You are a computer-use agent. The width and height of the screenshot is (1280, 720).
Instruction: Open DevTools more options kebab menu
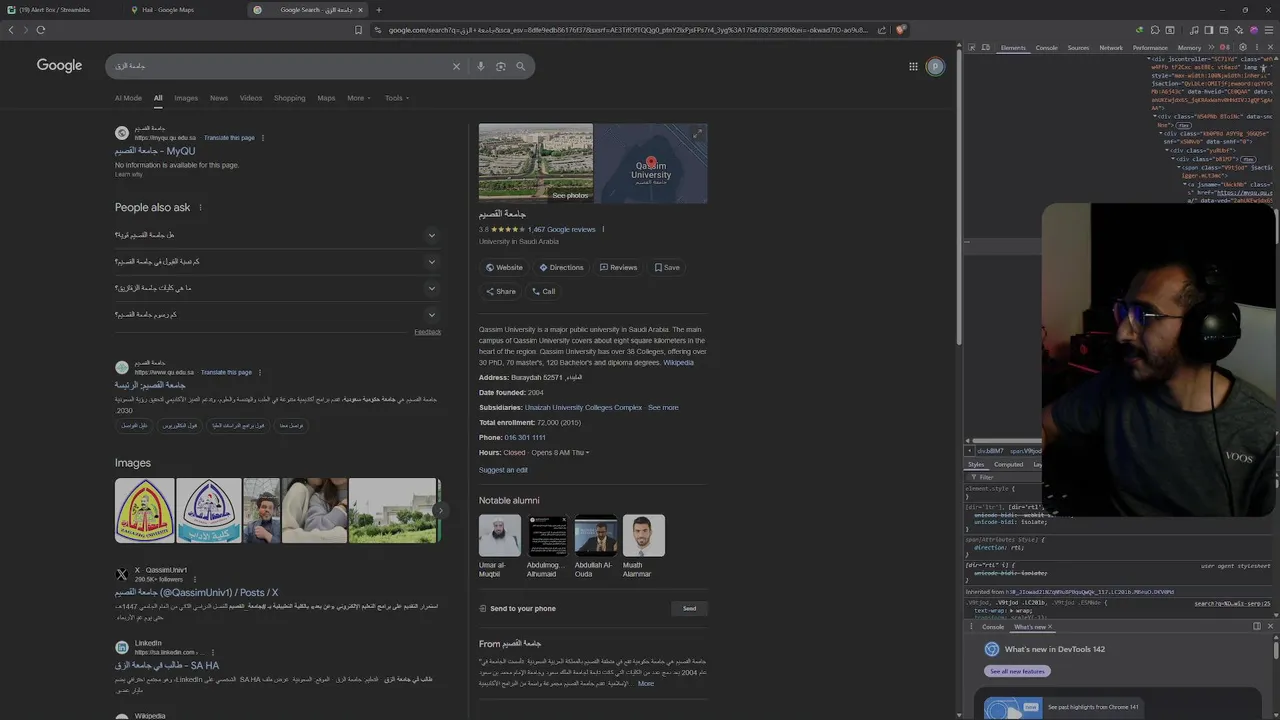point(1256,48)
